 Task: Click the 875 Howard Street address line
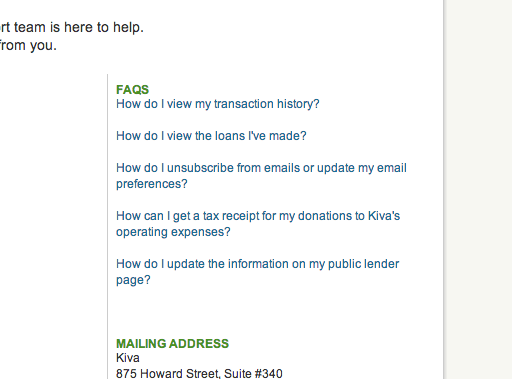tap(199, 373)
